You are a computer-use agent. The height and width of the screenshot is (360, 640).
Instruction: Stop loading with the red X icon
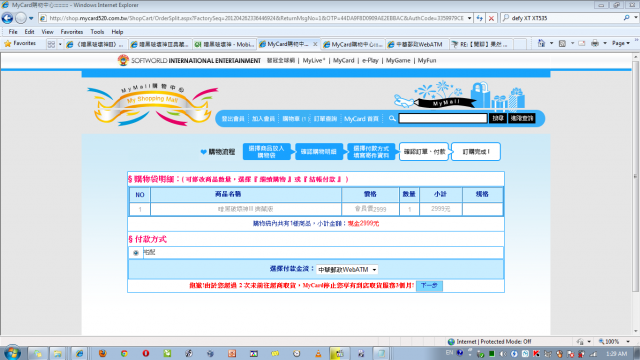[x=491, y=18]
